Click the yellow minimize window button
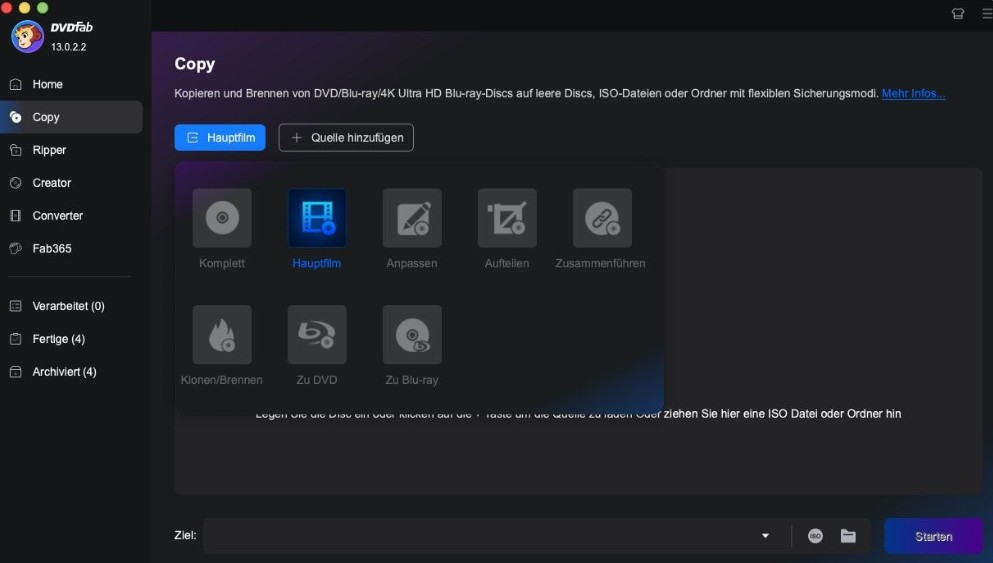The width and height of the screenshot is (993, 563). click(24, 7)
